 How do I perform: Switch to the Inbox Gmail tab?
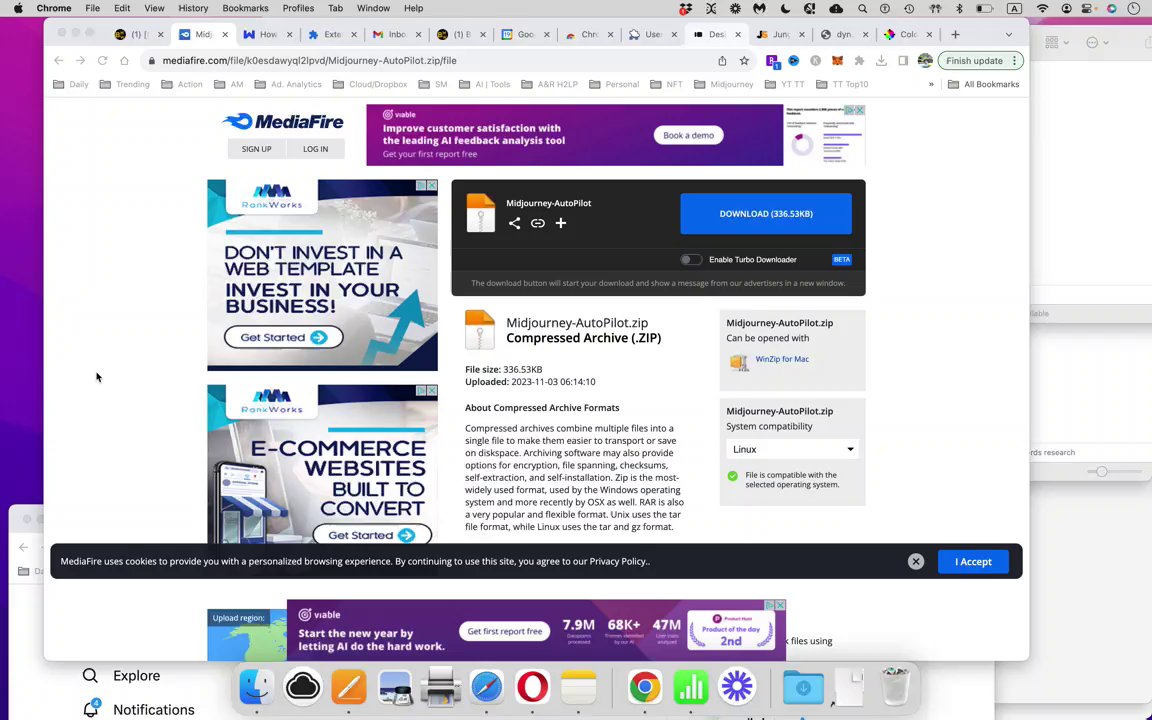[x=395, y=35]
